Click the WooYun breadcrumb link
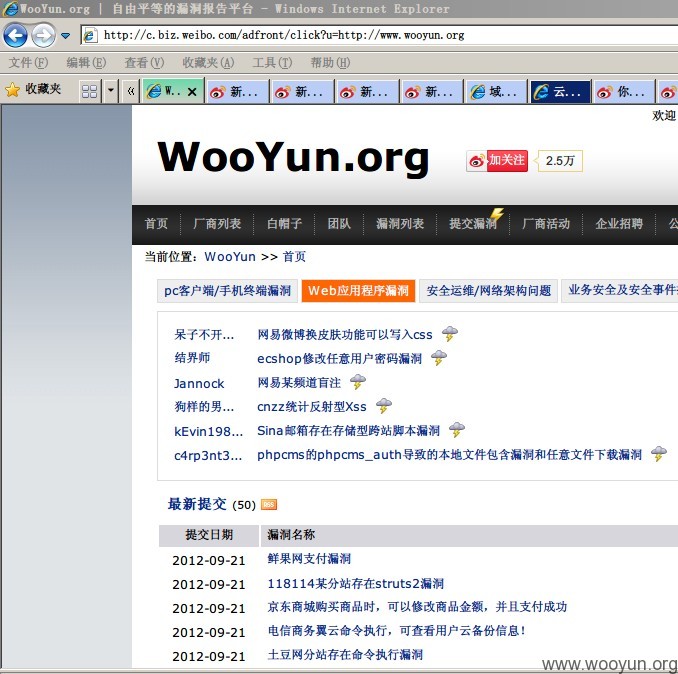The image size is (678, 674). point(230,257)
